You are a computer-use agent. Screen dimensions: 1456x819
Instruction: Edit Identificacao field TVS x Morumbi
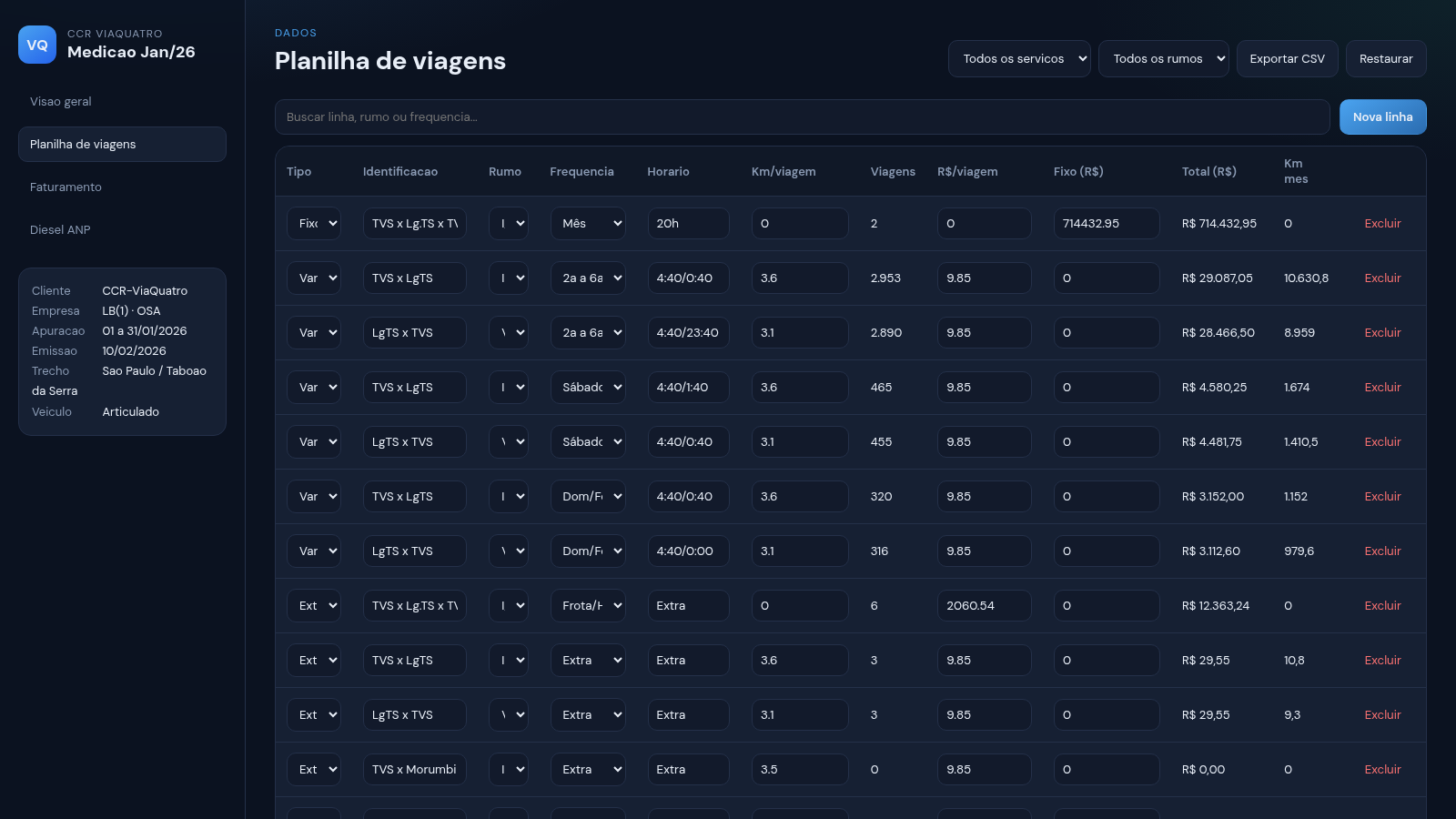(414, 769)
